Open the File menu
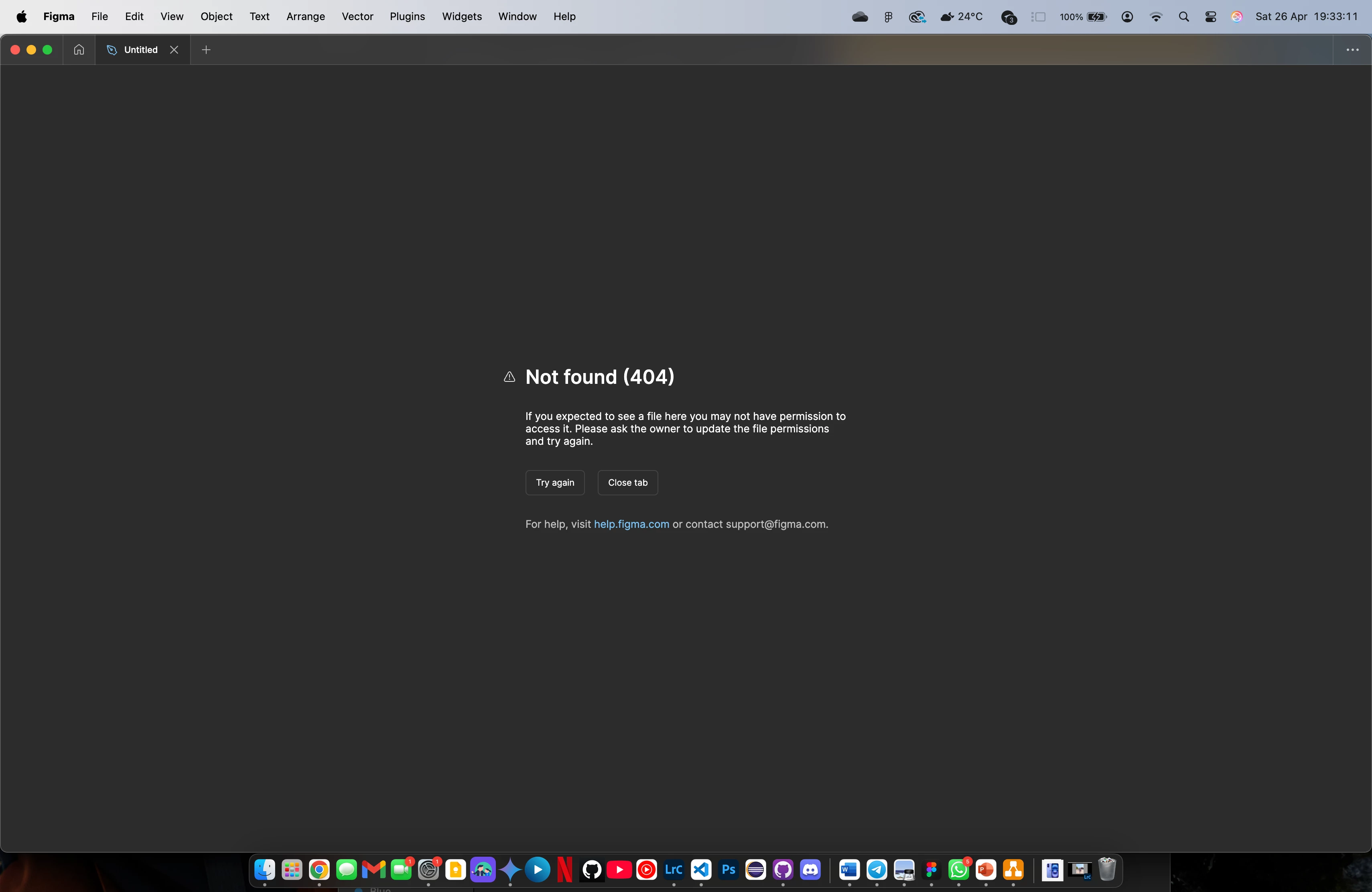 (100, 17)
